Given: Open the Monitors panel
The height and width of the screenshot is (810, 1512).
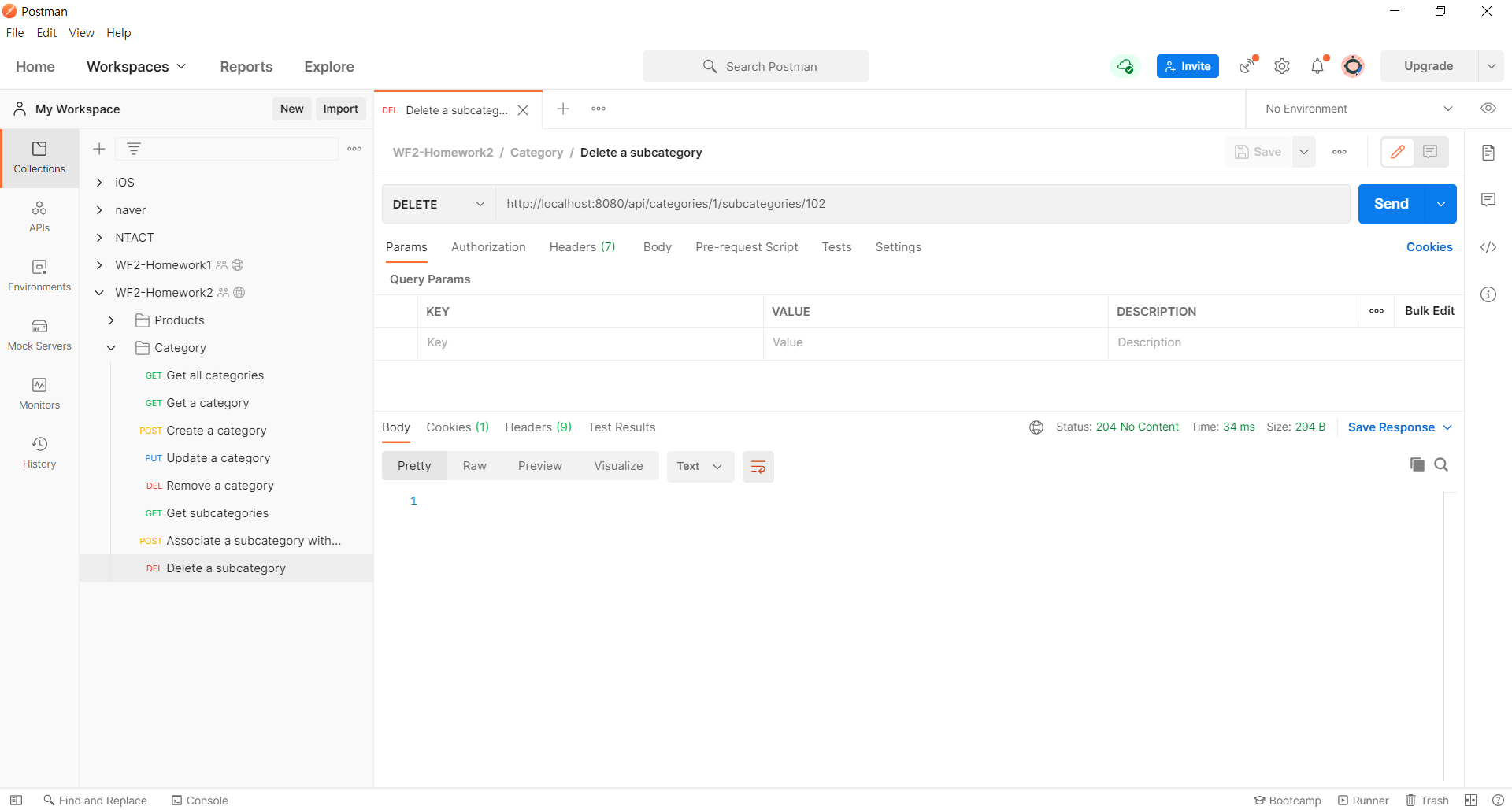Looking at the screenshot, I should (x=39, y=394).
